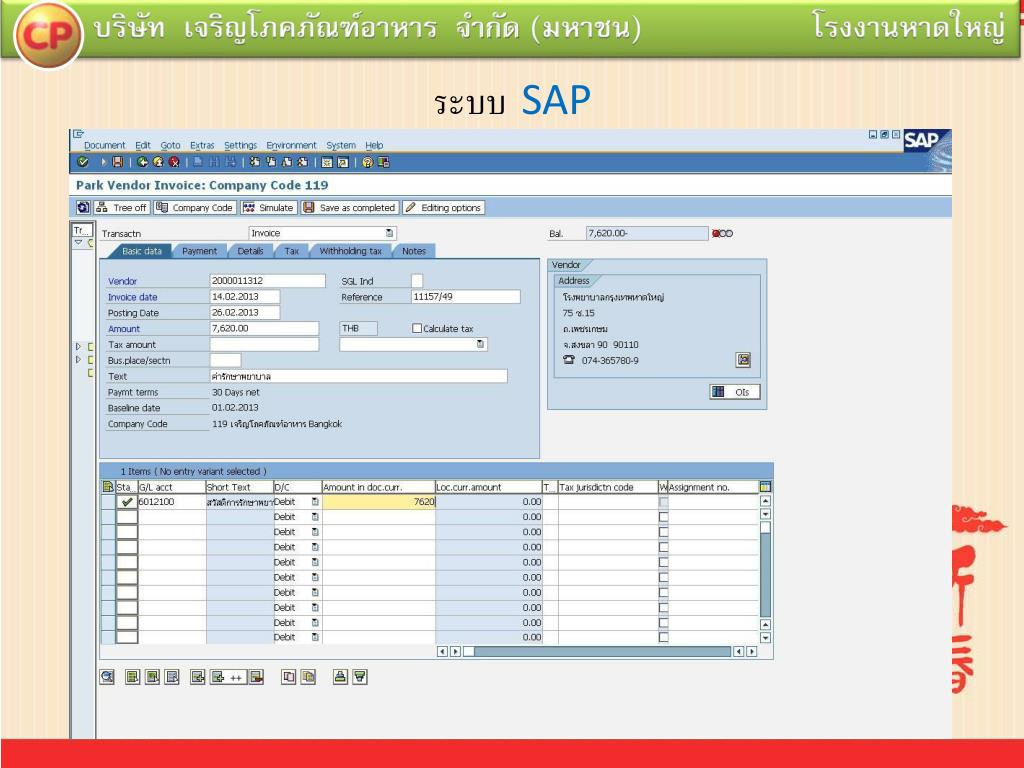Open the Extras menu
Viewport: 1024px width, 768px height.
pyautogui.click(x=202, y=146)
